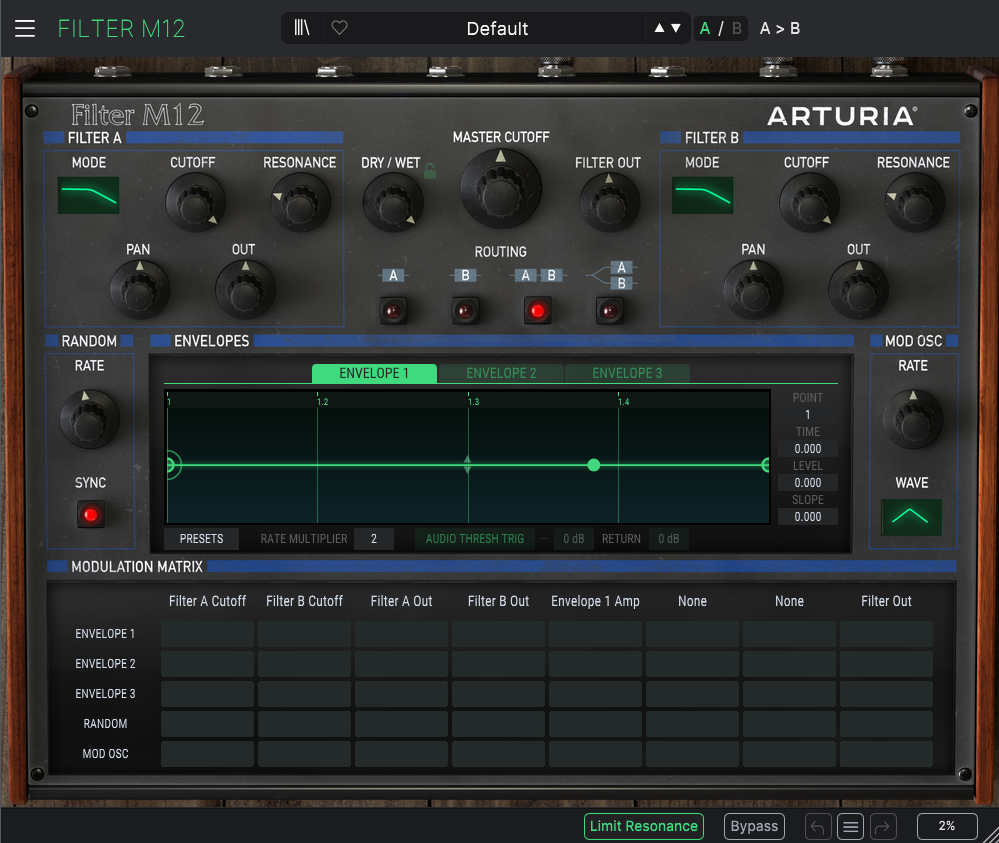The image size is (999, 843).
Task: Open the hamburger main menu
Action: click(25, 29)
